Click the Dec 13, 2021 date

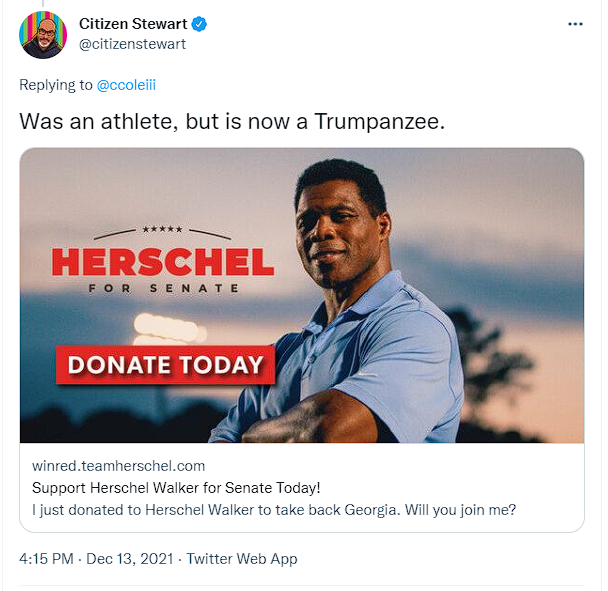[130, 559]
